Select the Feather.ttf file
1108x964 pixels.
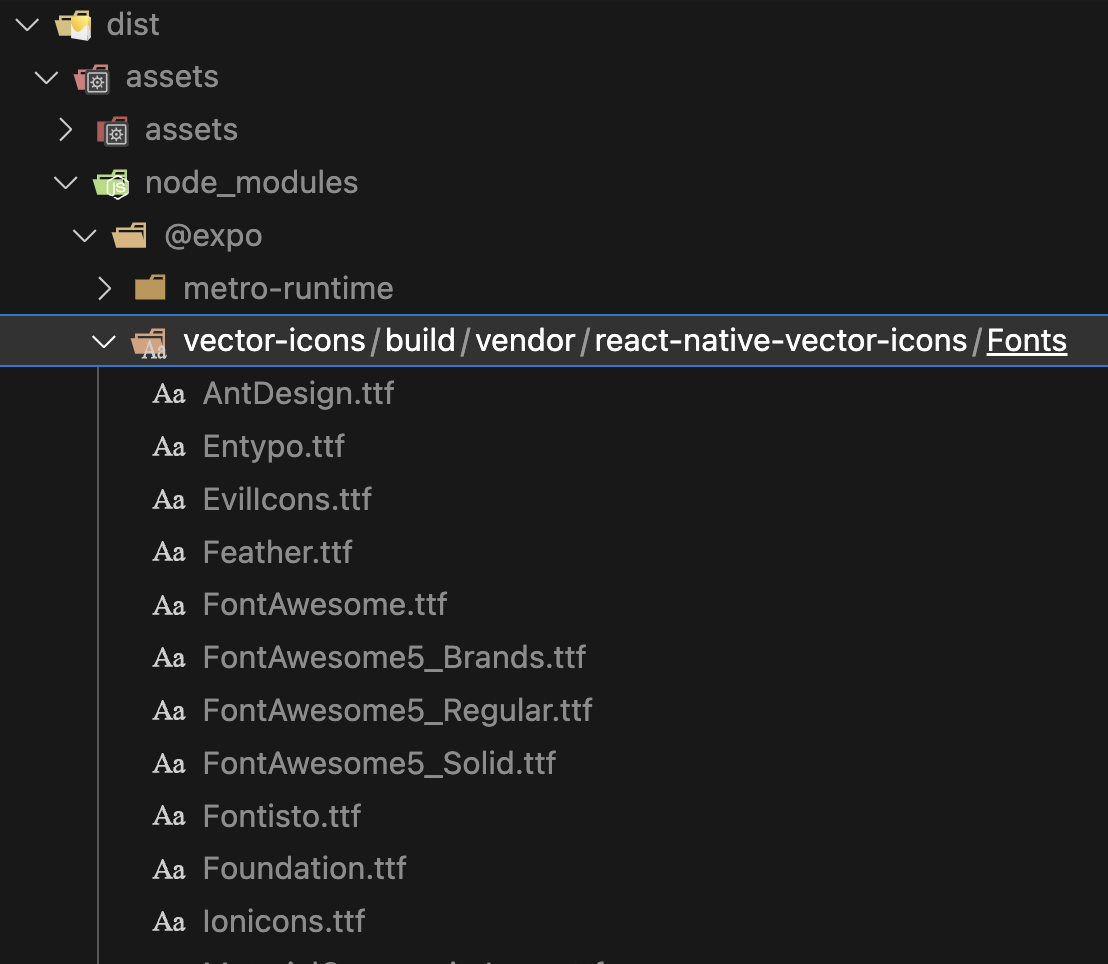coord(277,551)
